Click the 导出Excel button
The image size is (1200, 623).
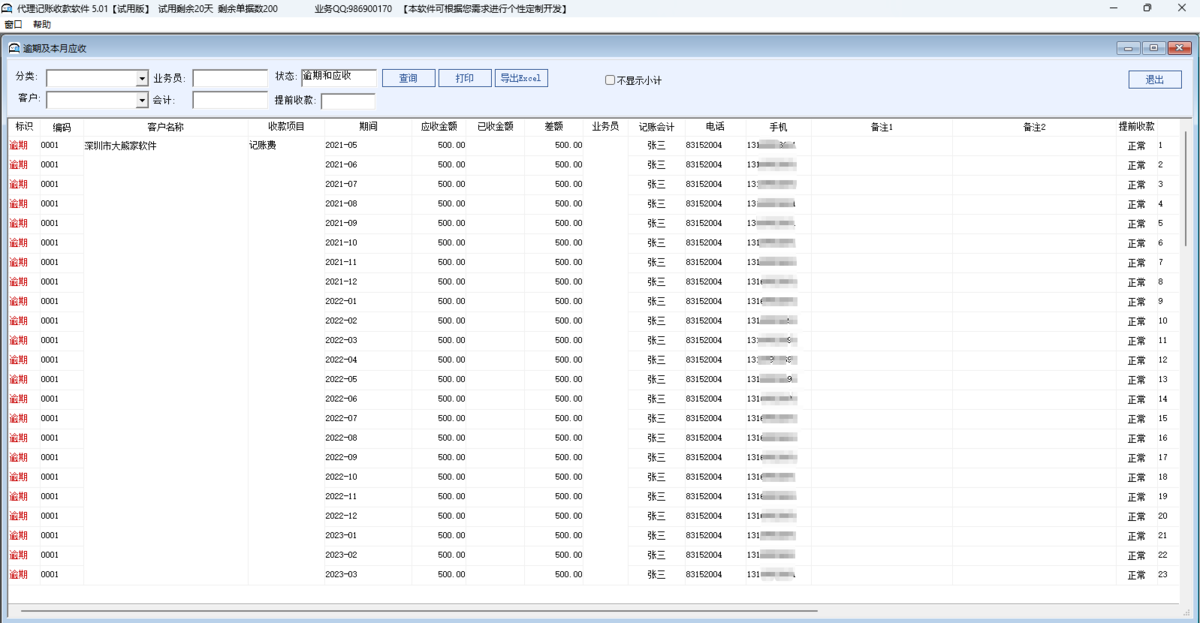click(x=521, y=78)
